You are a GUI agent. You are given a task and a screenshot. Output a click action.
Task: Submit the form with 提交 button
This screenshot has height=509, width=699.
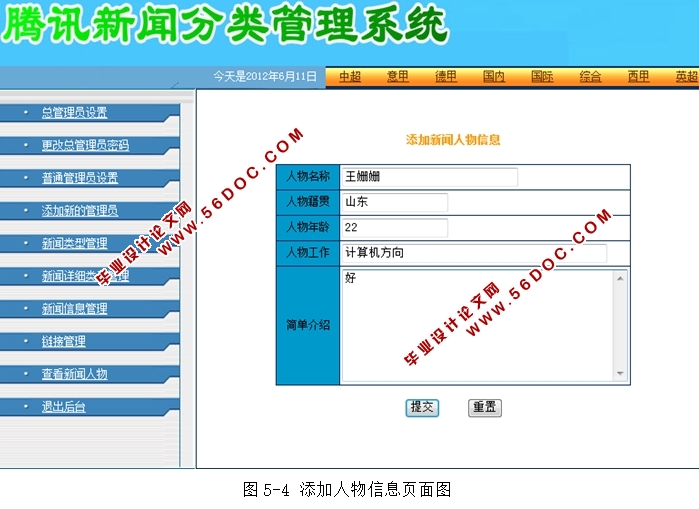click(x=422, y=407)
